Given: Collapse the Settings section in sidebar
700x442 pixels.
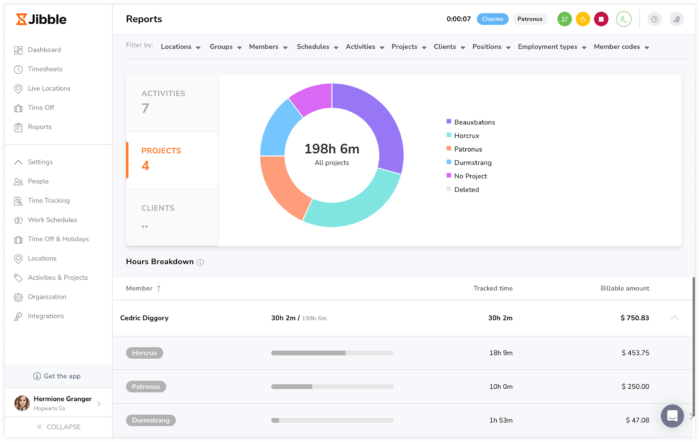Looking at the screenshot, I should click(40, 162).
